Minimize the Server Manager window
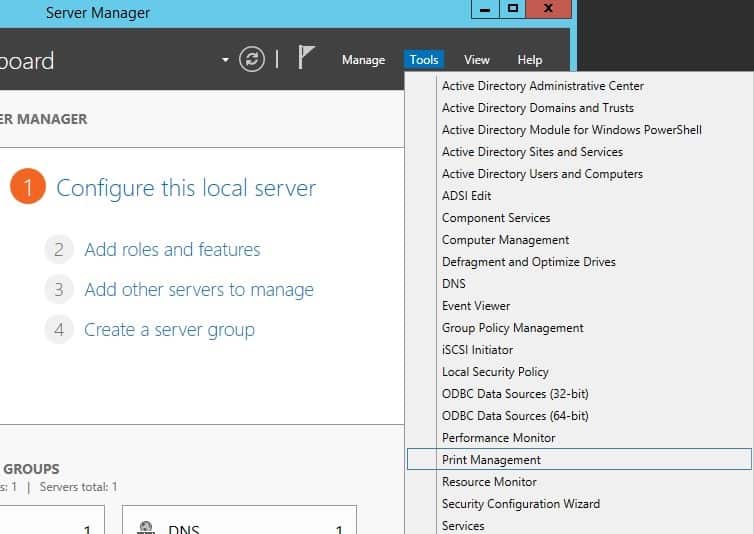This screenshot has height=534, width=754. click(485, 9)
